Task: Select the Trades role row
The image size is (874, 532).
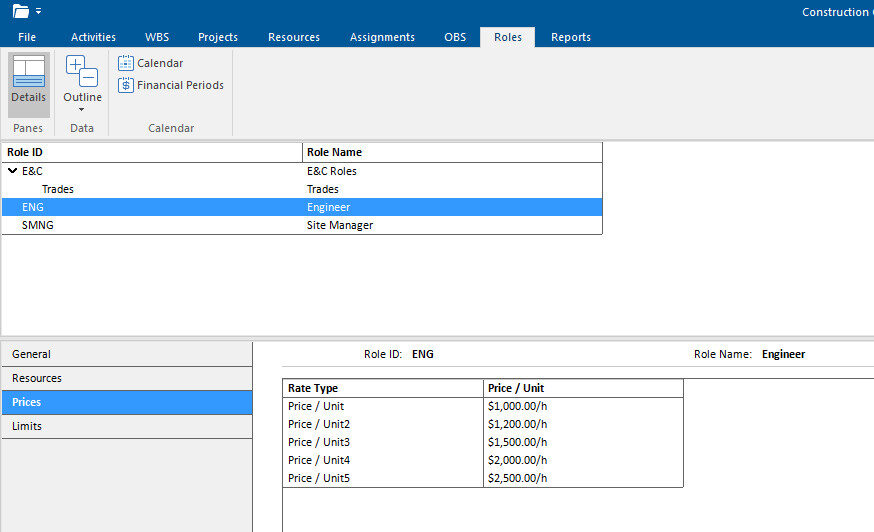Action: click(302, 189)
